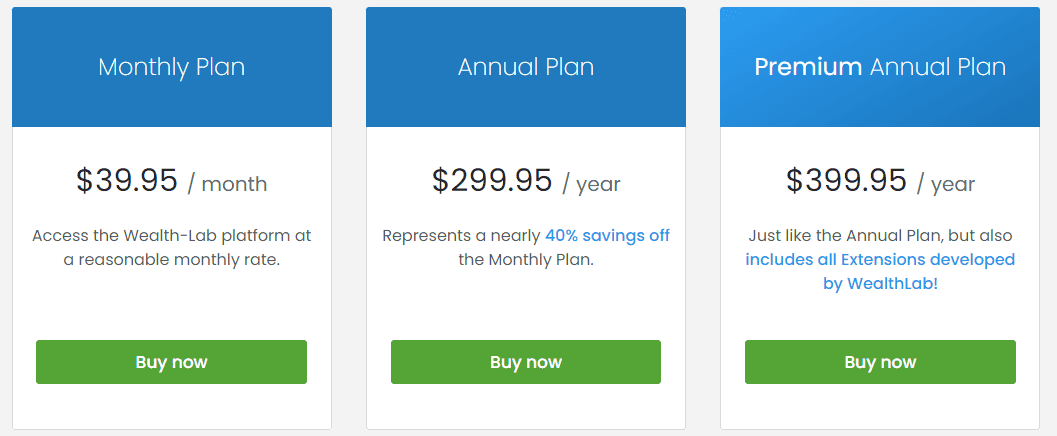Viewport: 1057px width, 436px height.
Task: Follow the includes all Extensions link
Action: pos(880,260)
